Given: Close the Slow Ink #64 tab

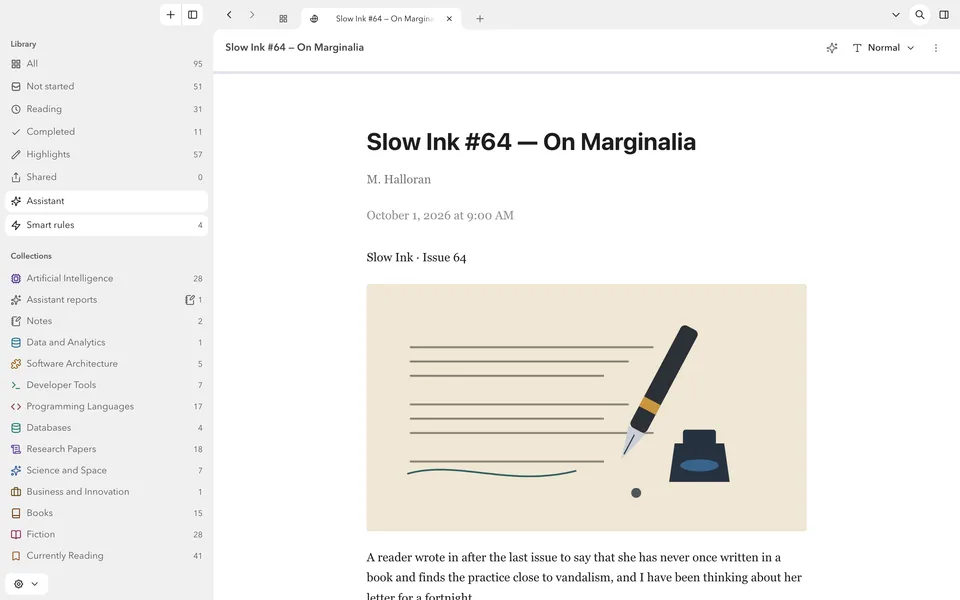Looking at the screenshot, I should tap(449, 19).
